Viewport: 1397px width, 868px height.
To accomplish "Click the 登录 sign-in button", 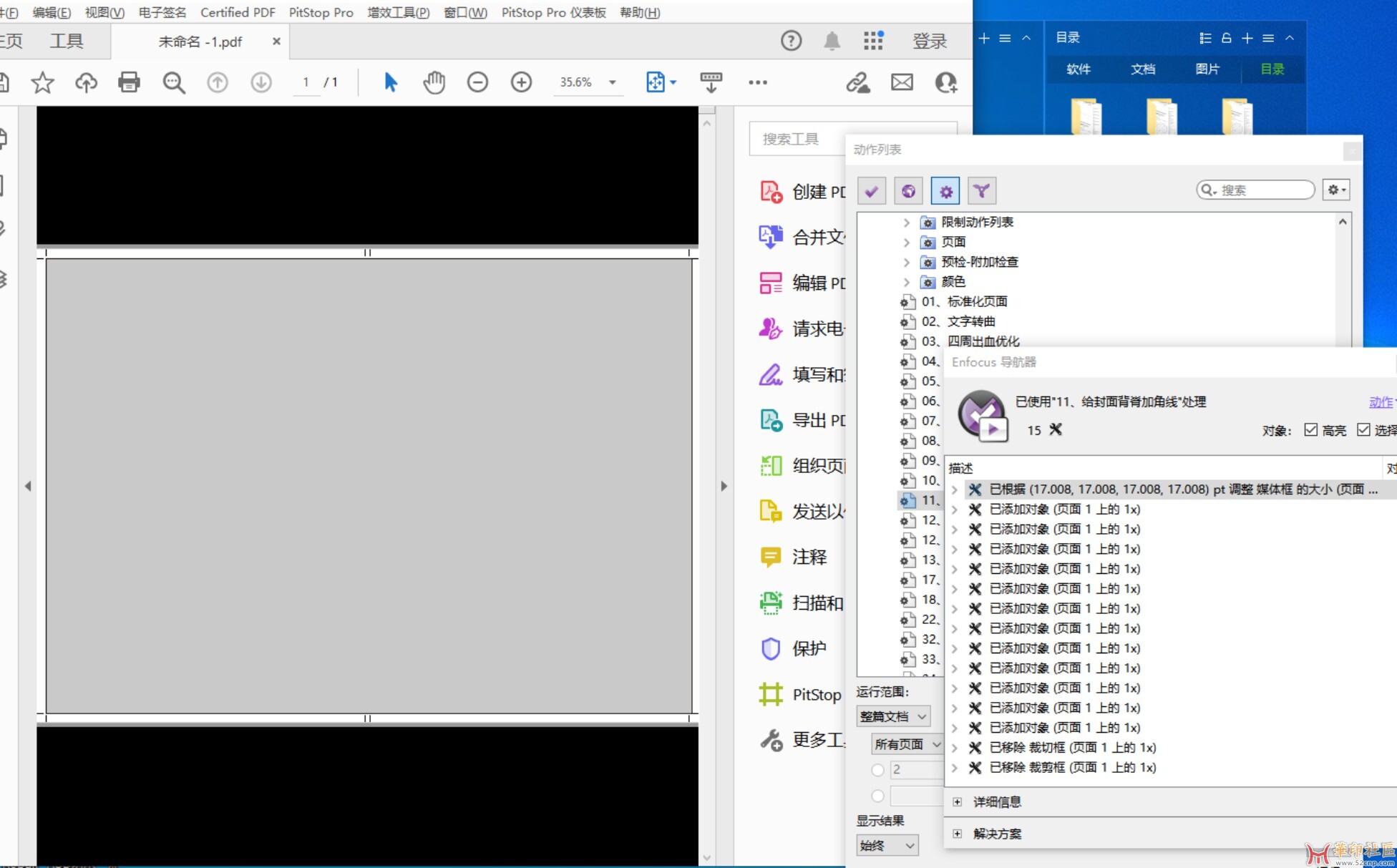I will pyautogui.click(x=930, y=41).
